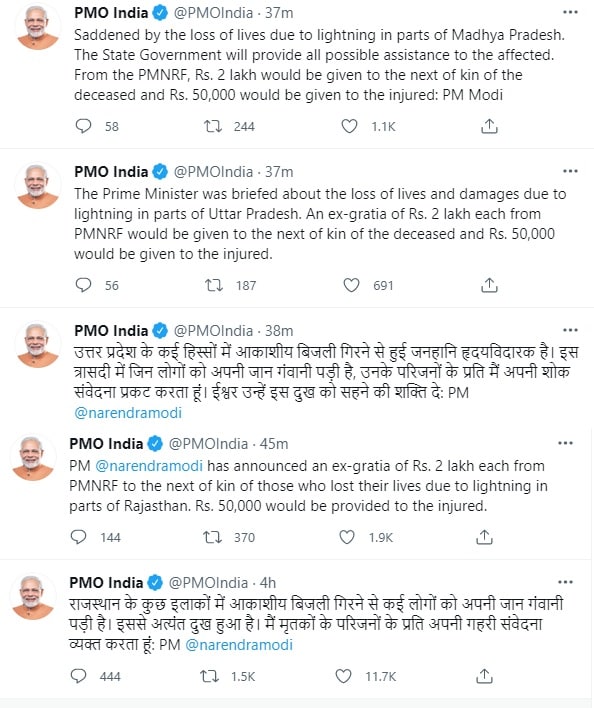The image size is (594, 708).
Task: Reply to the Uttar Pradesh ex-gratia tweet
Action: point(84,285)
